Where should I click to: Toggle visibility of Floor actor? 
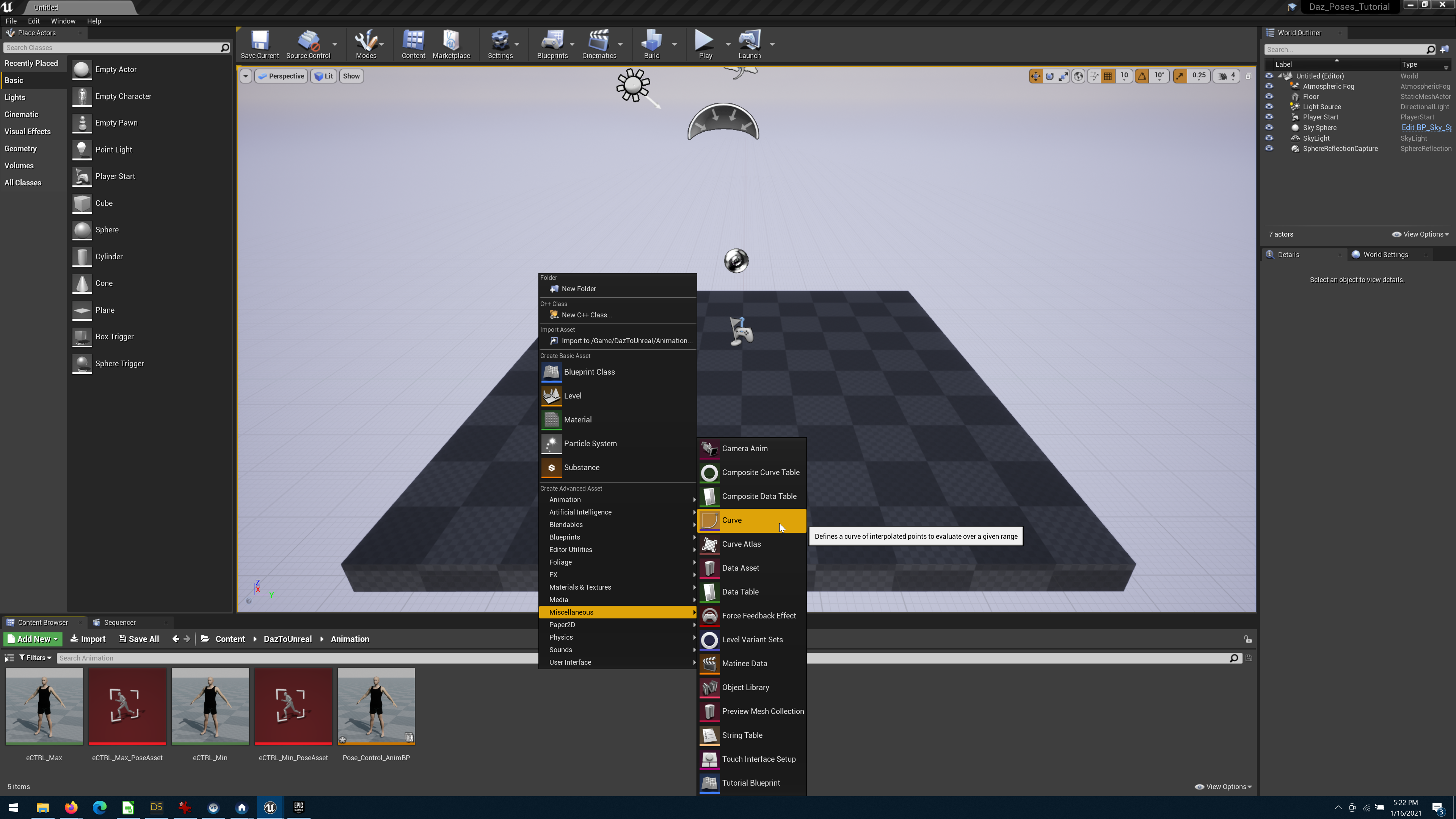[1269, 97]
